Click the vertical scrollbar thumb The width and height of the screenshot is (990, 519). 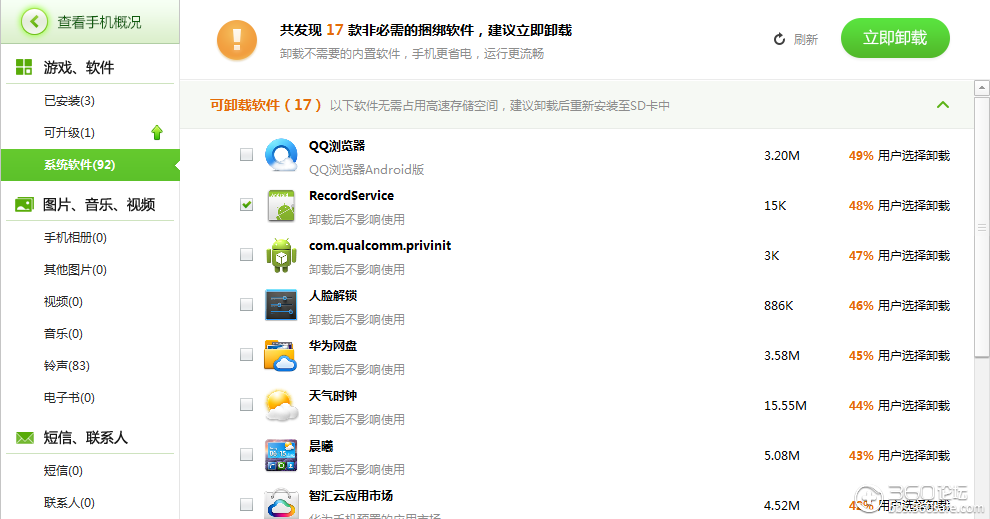981,227
